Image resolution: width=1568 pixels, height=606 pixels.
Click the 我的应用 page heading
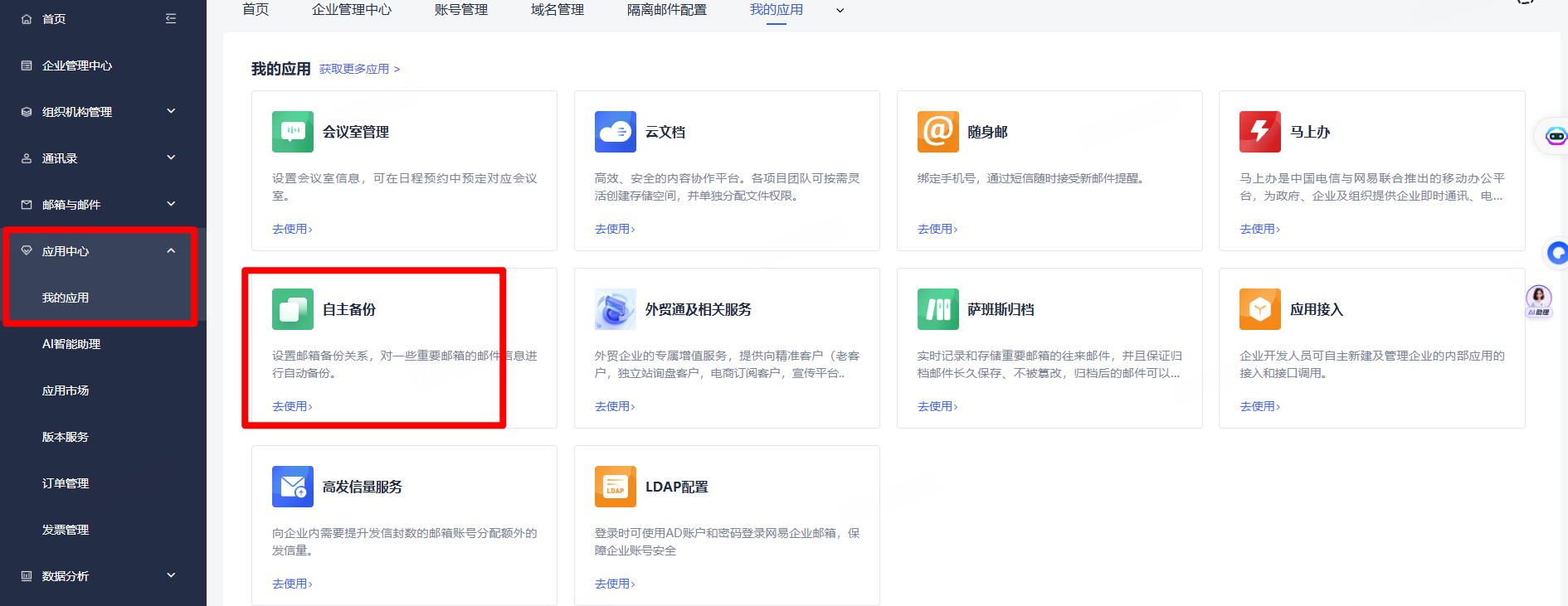point(281,69)
